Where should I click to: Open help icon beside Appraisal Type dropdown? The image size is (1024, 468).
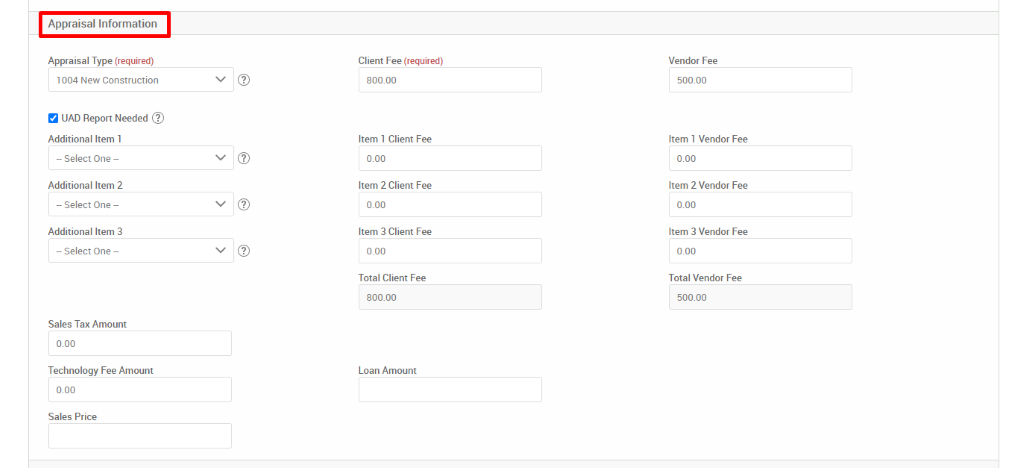[x=244, y=80]
